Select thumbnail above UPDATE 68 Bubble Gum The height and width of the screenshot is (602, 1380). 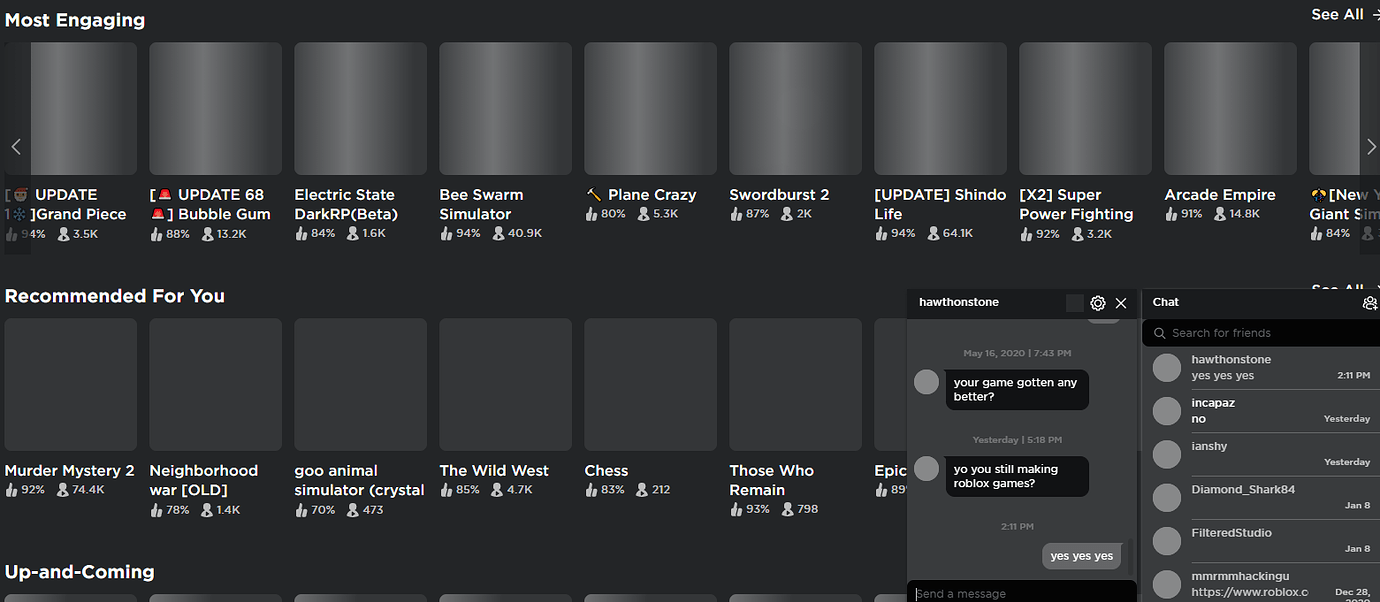click(215, 109)
